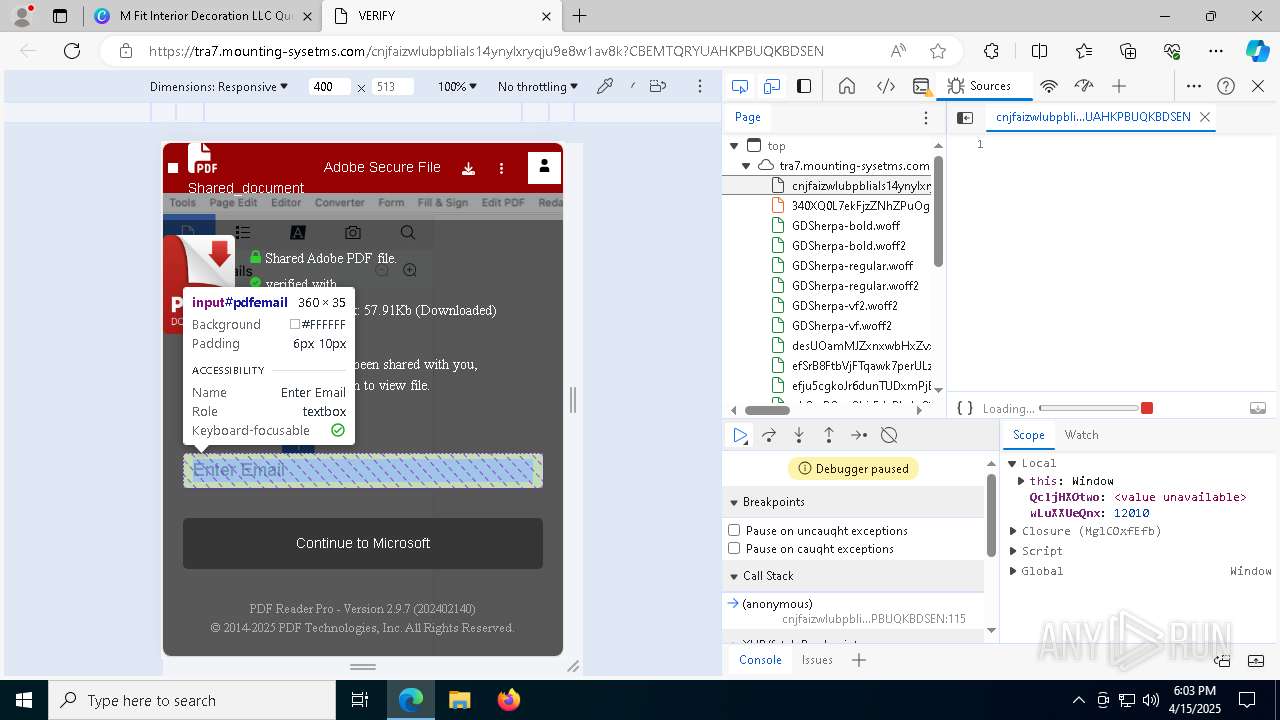1280x720 pixels.
Task: Add page to favorites star icon
Action: (x=938, y=51)
